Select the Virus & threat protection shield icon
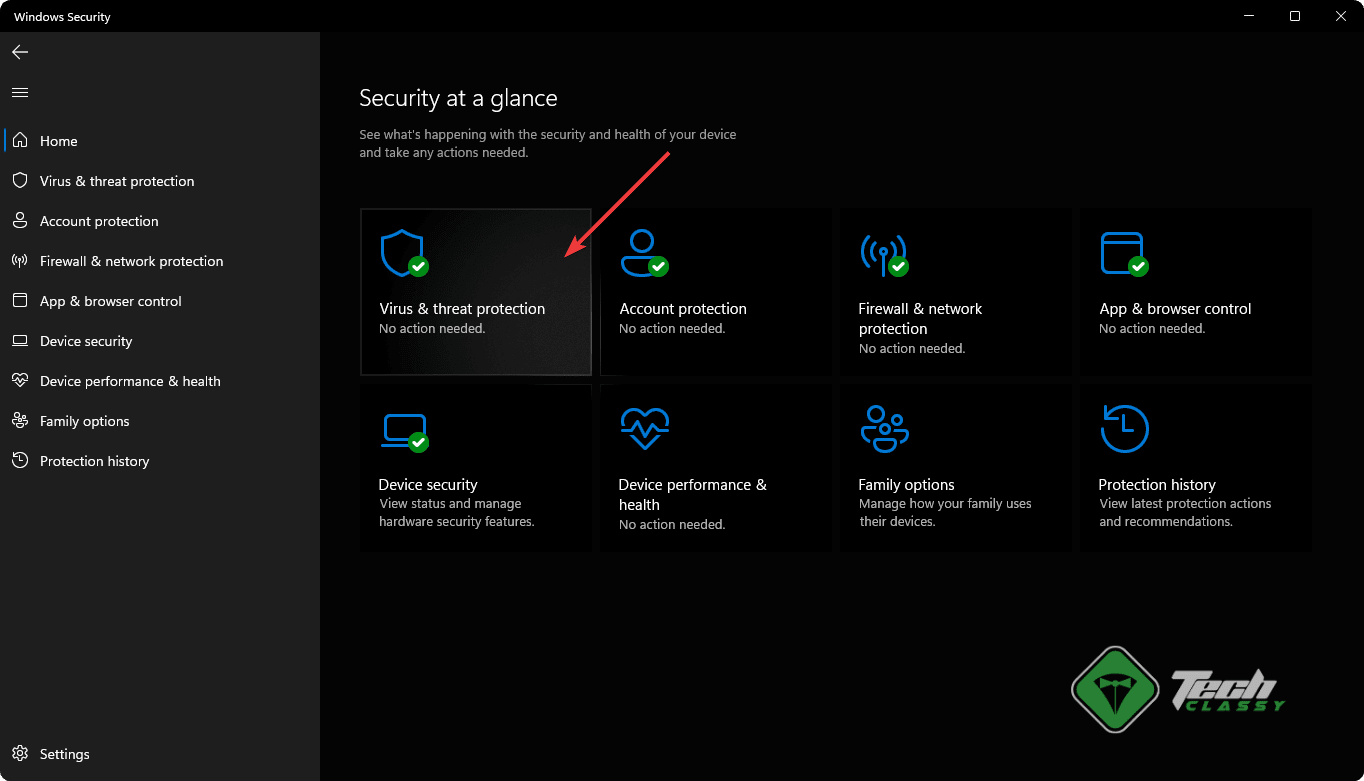The height and width of the screenshot is (781, 1364). tap(402, 254)
